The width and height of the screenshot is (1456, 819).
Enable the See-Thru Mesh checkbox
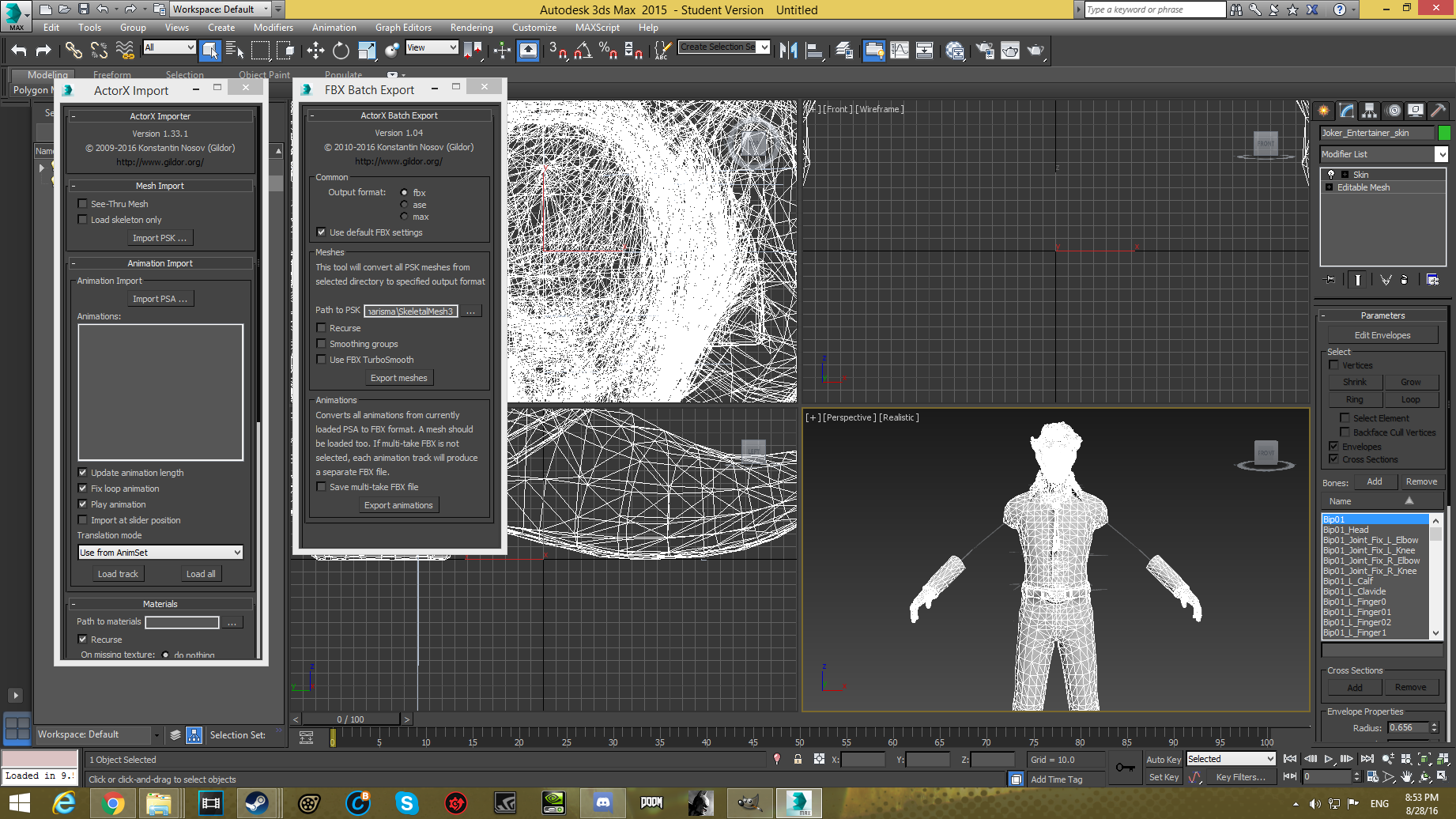click(83, 204)
